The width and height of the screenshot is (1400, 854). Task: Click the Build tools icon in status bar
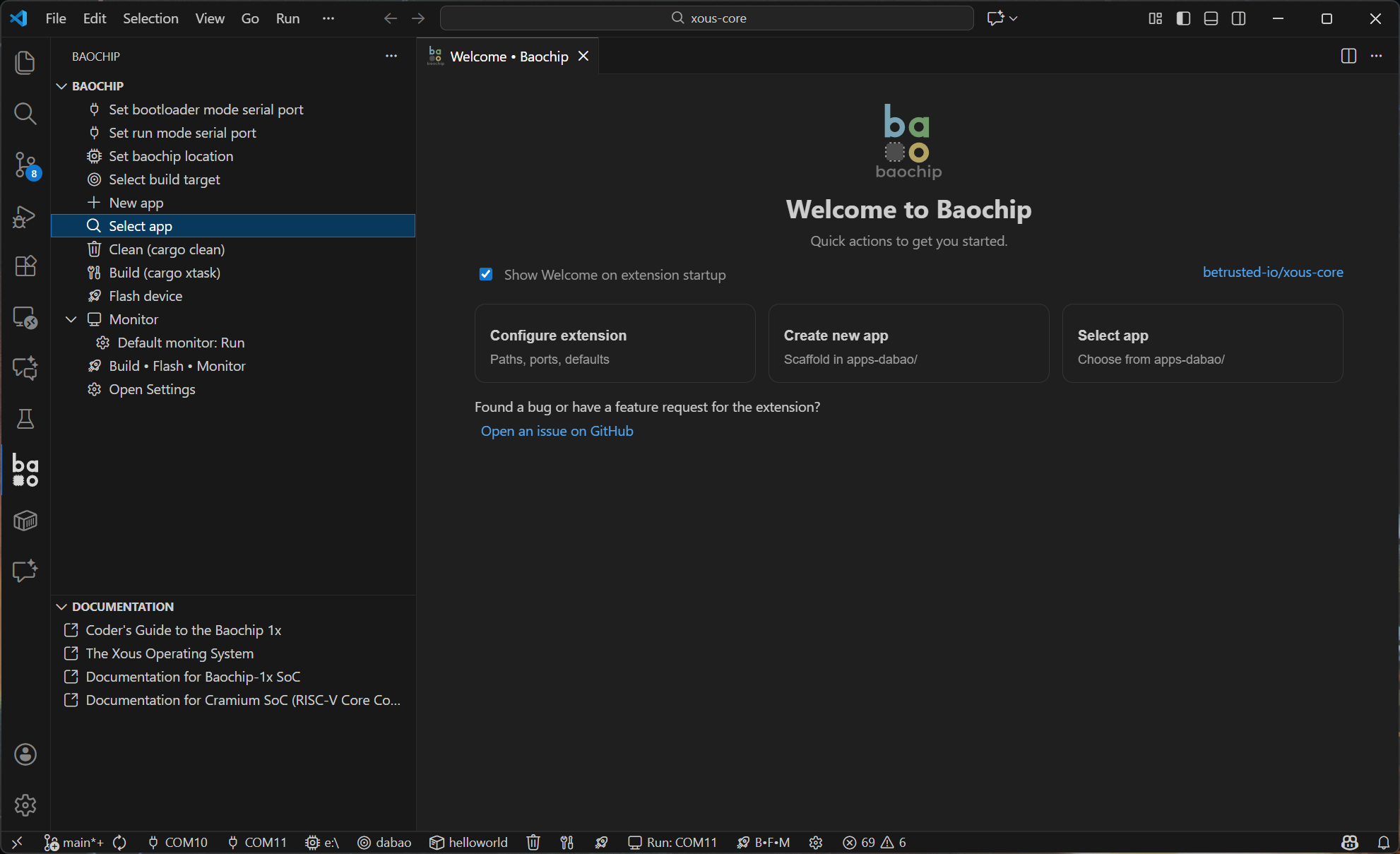tap(566, 842)
